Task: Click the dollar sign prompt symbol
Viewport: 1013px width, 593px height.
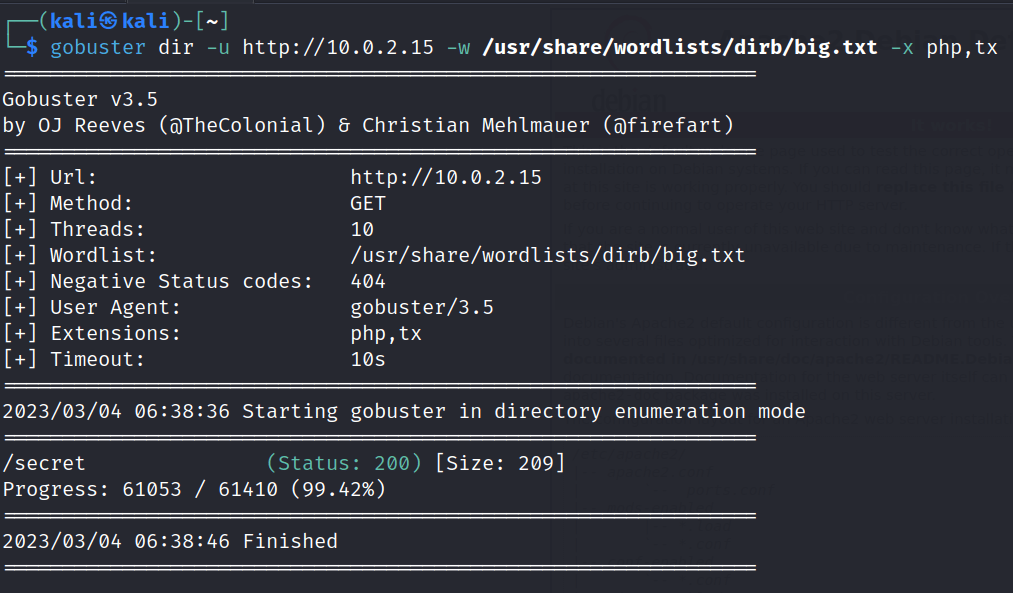Action: coord(32,47)
